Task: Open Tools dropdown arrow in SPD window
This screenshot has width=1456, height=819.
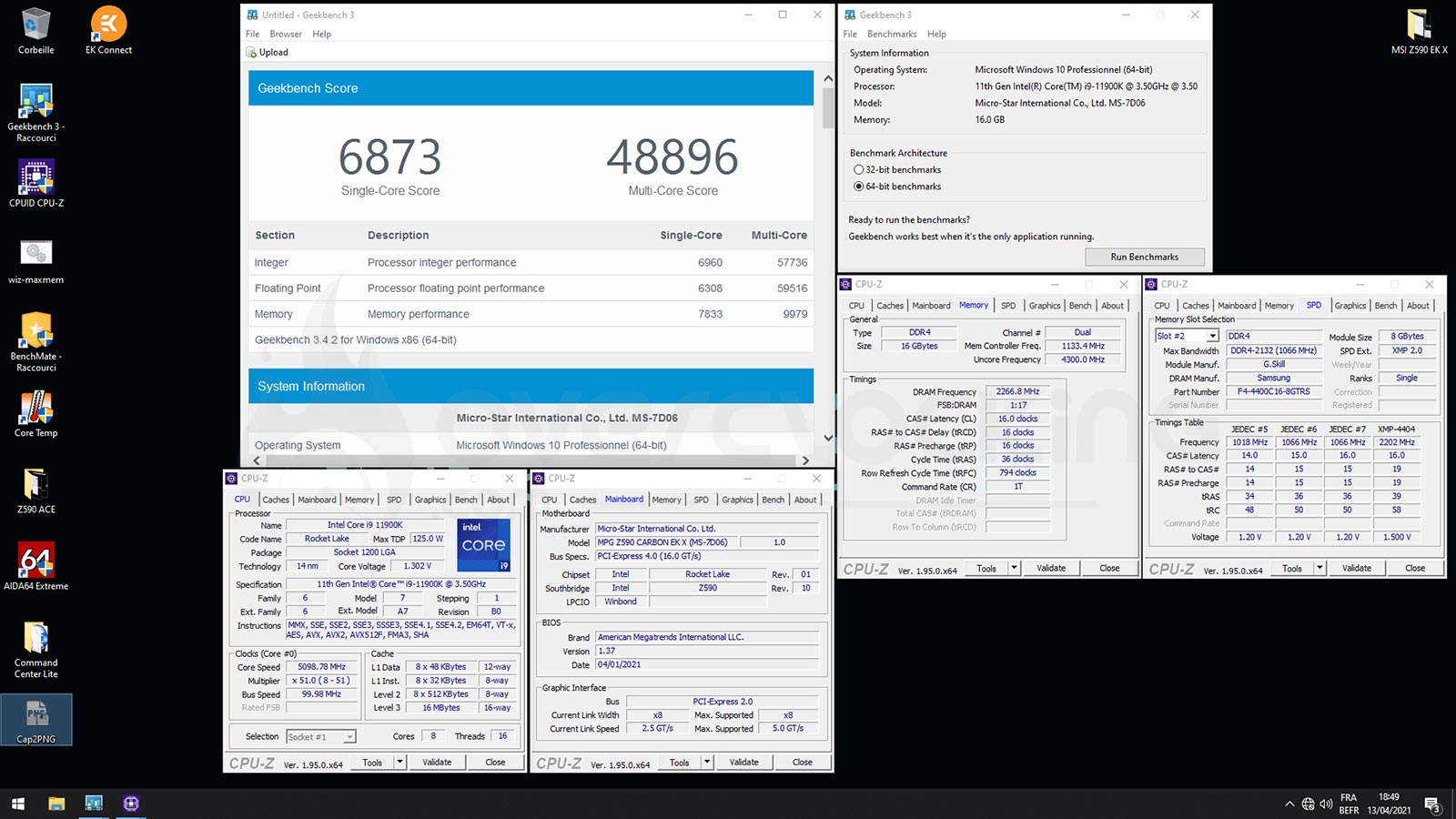Action: [1319, 568]
